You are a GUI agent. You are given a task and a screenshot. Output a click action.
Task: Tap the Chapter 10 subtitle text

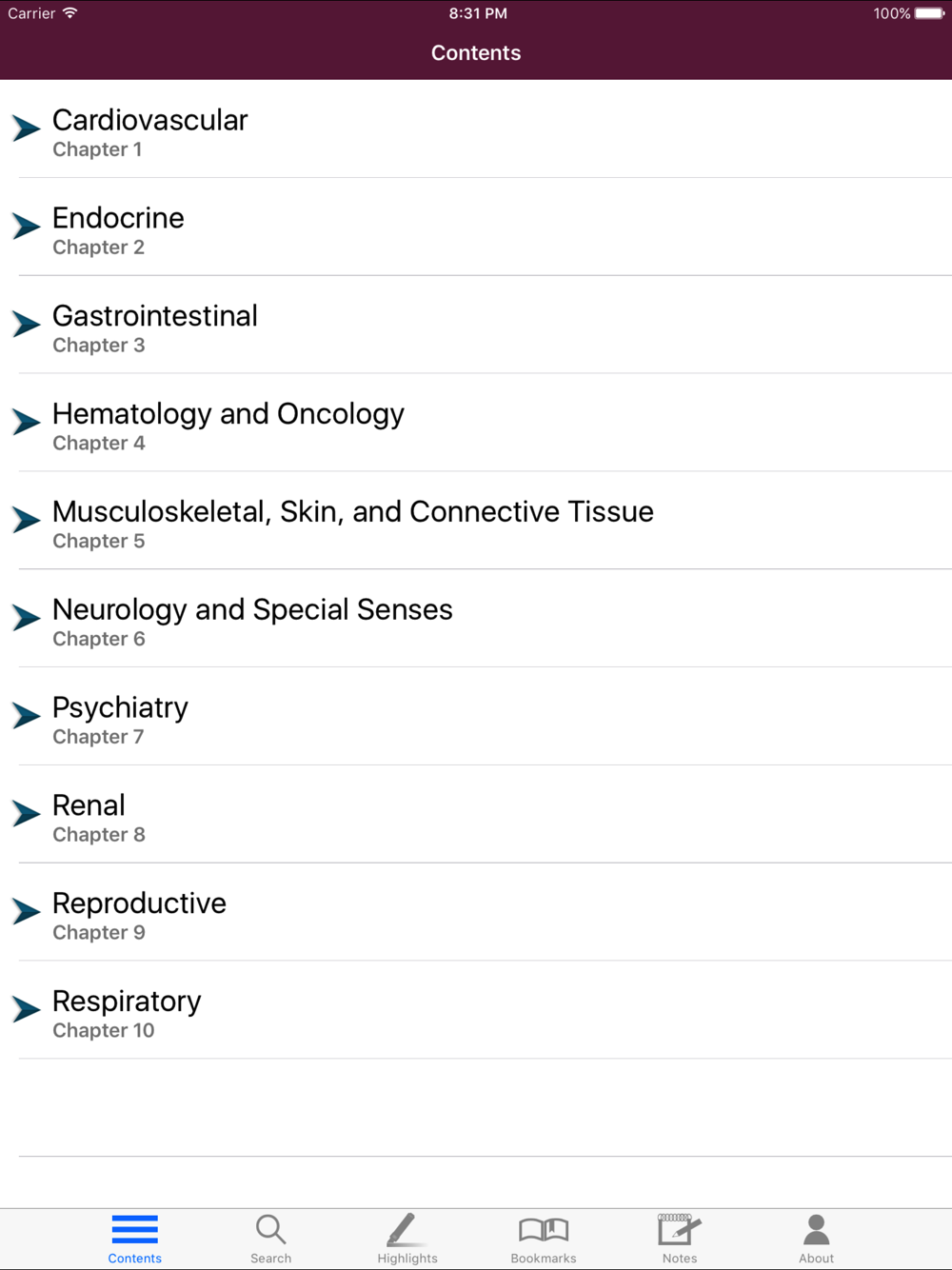103,1030
